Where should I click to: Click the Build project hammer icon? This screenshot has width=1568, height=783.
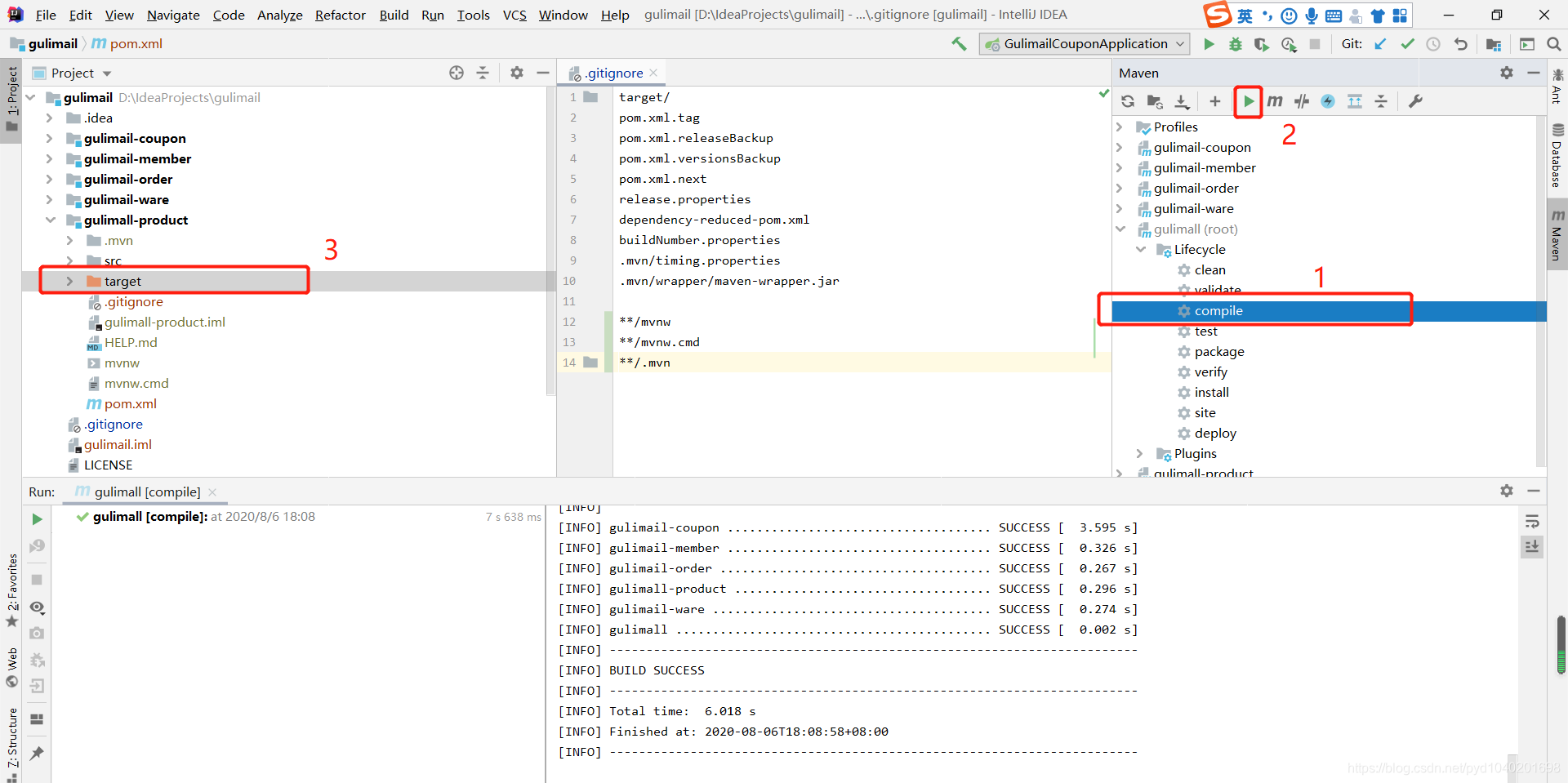959,44
